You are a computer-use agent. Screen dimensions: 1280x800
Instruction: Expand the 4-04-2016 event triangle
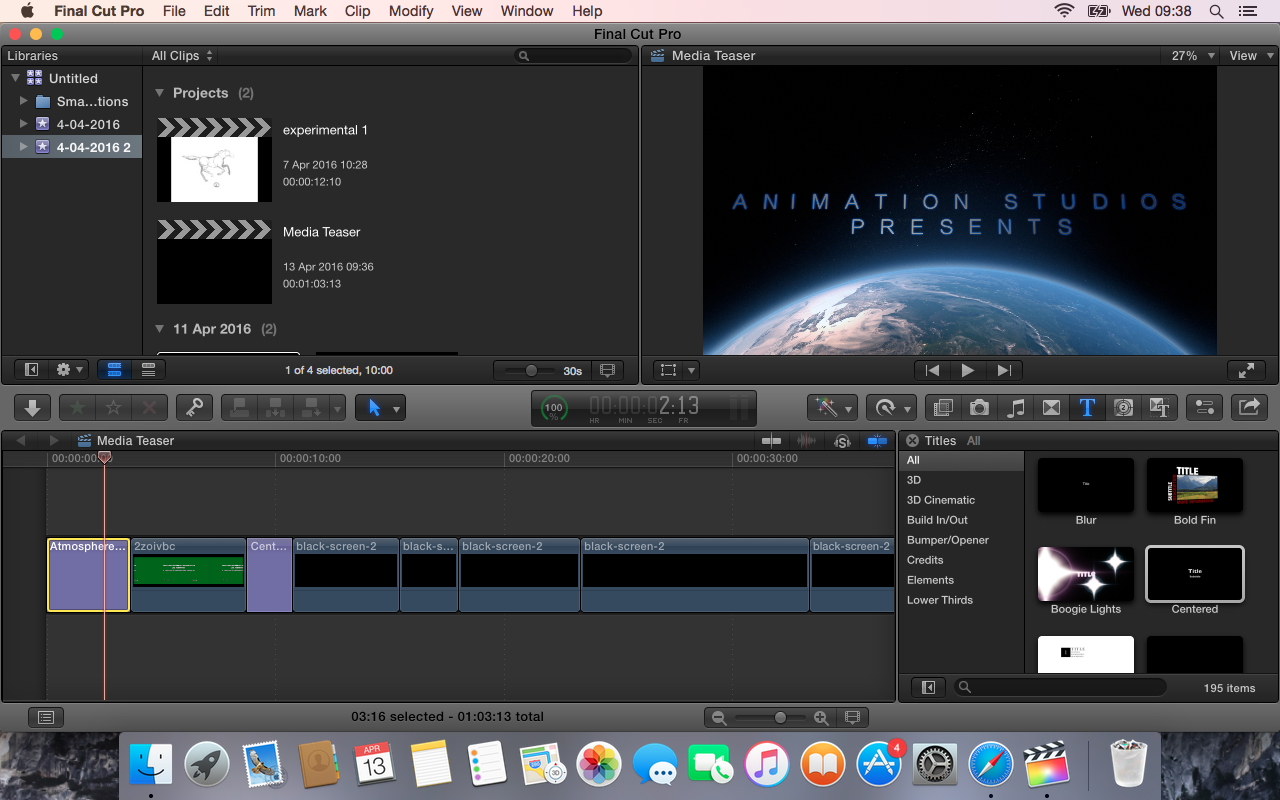(24, 124)
